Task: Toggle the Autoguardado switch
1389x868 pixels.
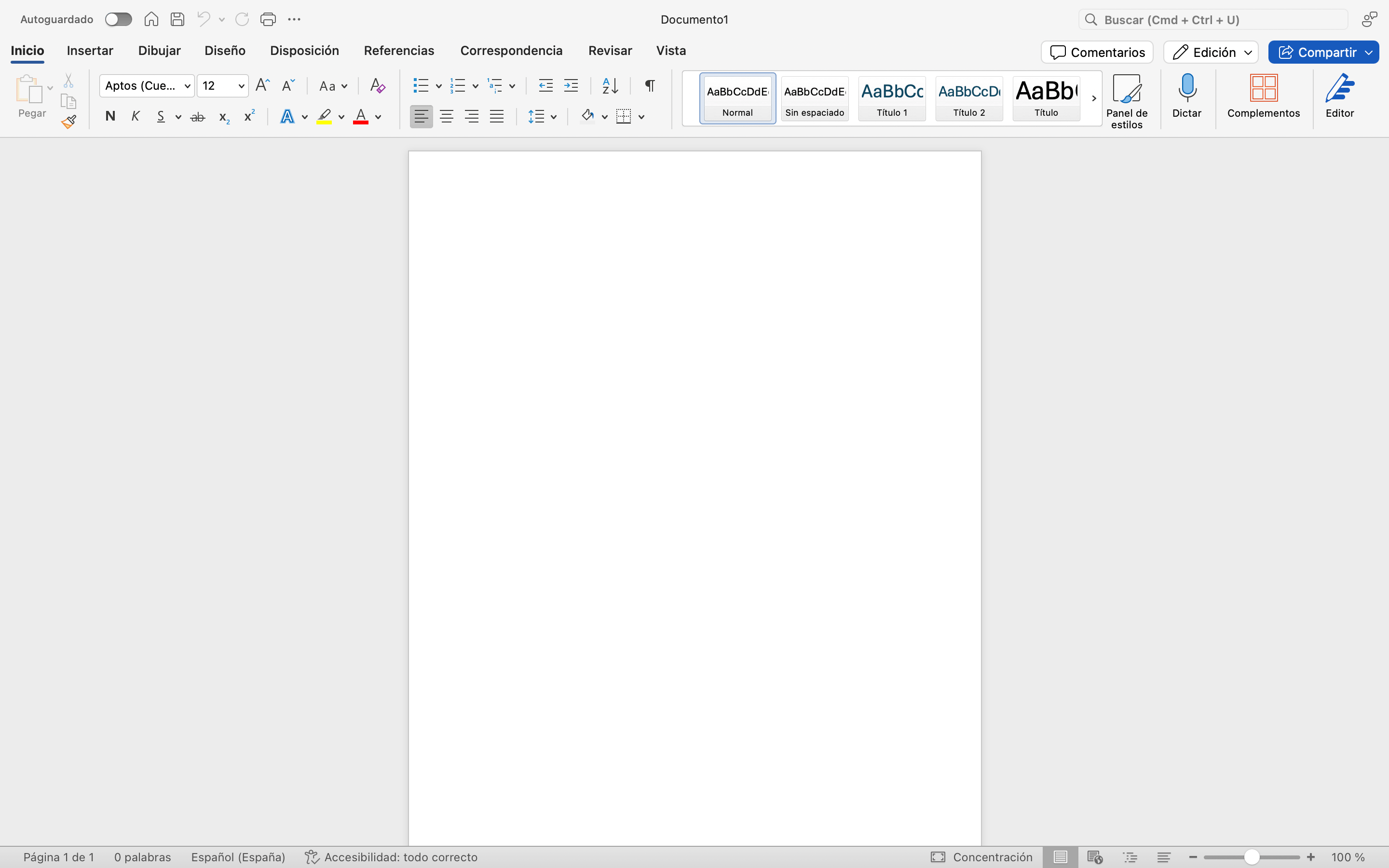Action: [x=118, y=19]
